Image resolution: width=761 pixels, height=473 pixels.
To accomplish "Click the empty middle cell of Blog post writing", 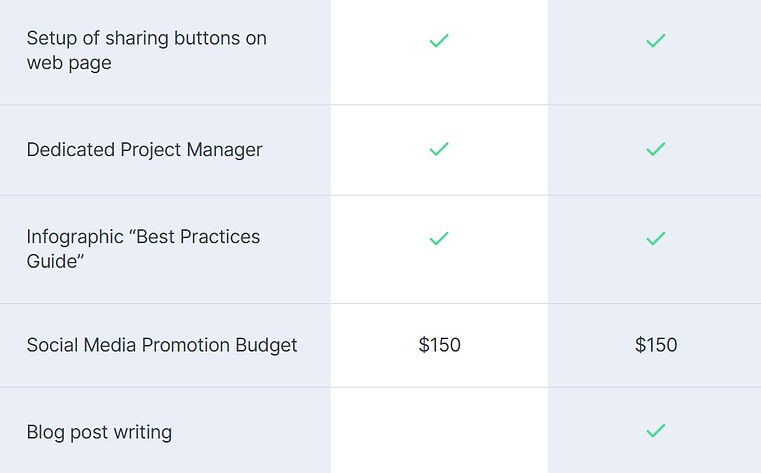I will click(x=439, y=431).
